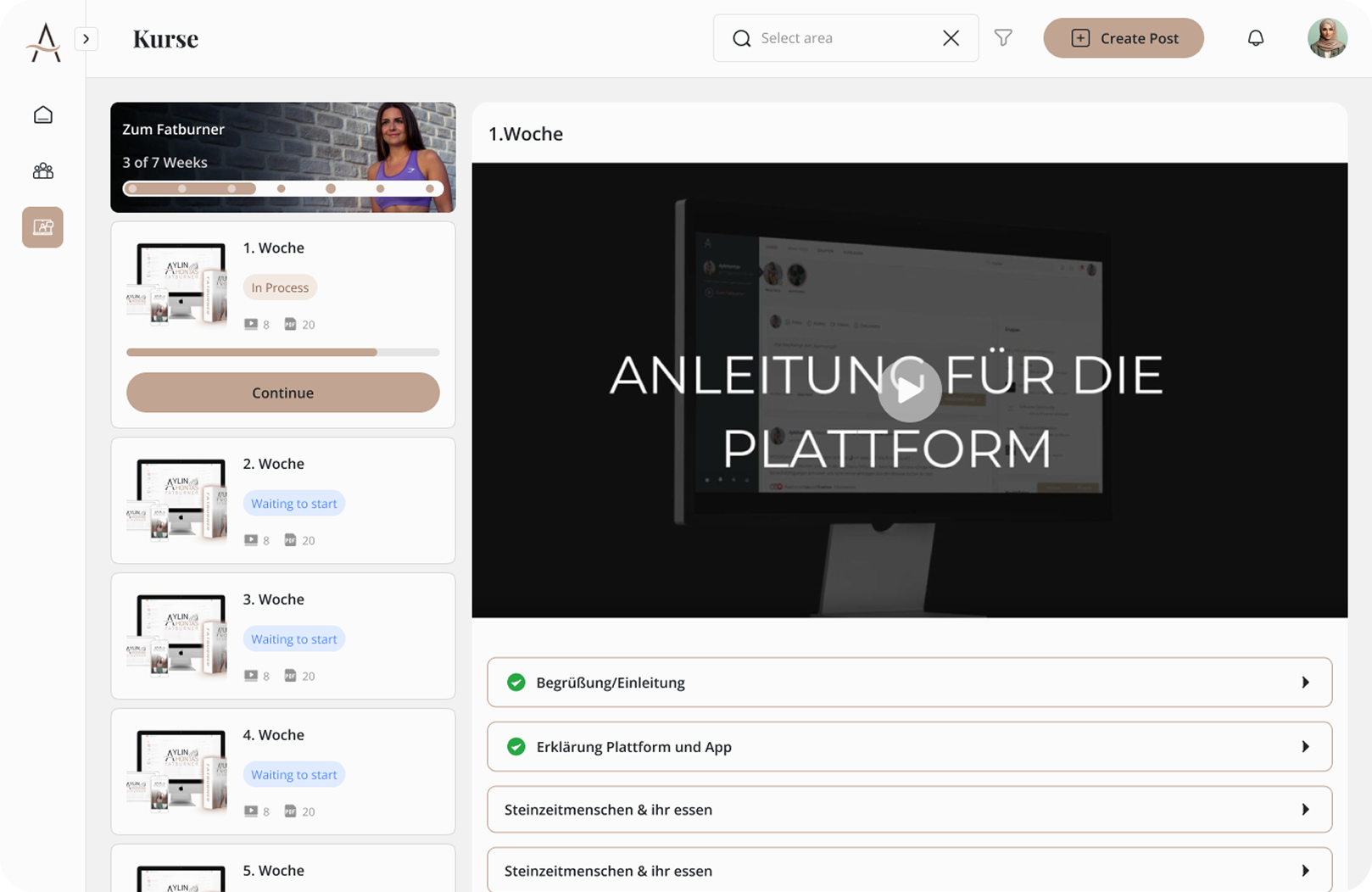1372x892 pixels.
Task: Click the PDF count icon in 2. Woche
Action: 290,540
